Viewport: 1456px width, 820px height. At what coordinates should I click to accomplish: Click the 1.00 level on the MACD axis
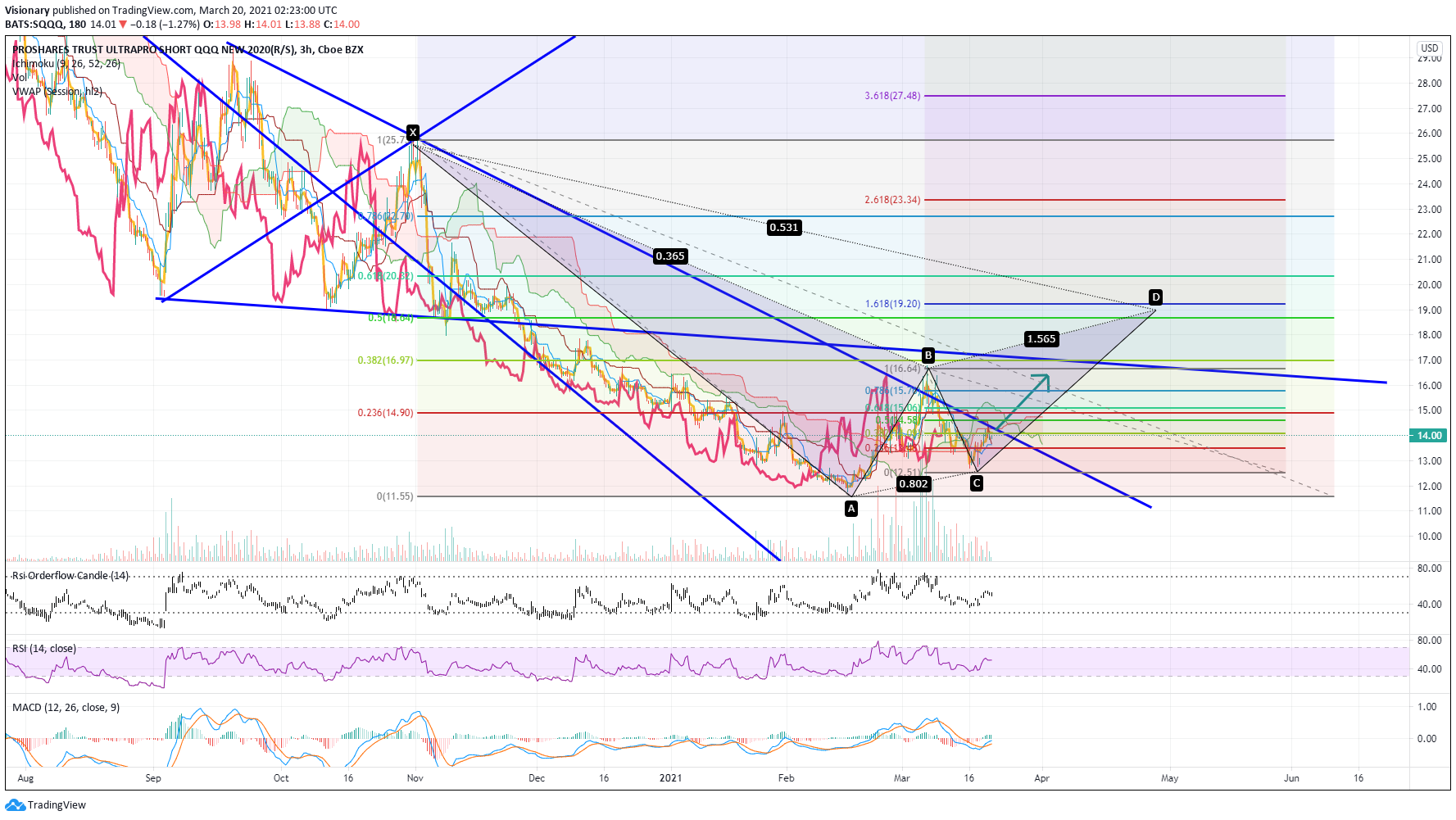pyautogui.click(x=1427, y=707)
